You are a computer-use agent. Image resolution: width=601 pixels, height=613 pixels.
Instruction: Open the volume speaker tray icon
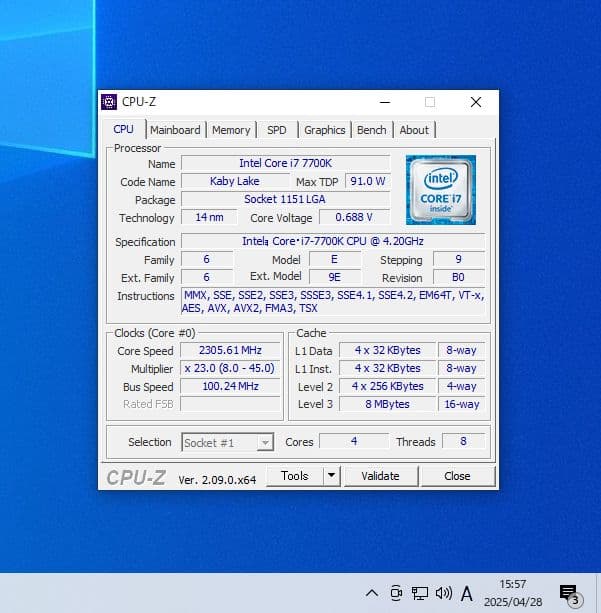coord(443,593)
